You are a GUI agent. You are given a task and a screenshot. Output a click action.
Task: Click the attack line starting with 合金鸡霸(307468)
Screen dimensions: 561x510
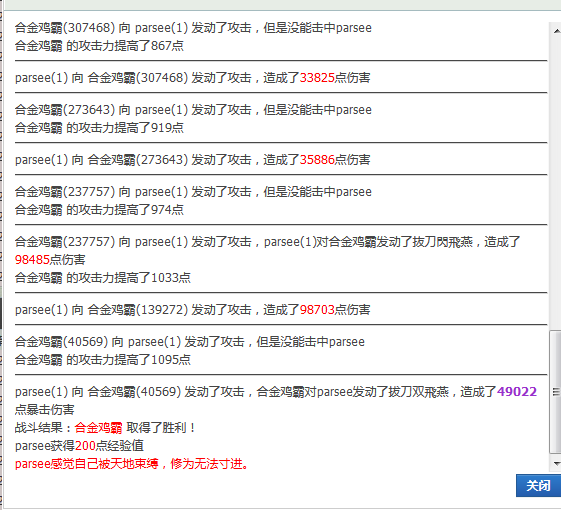193,28
